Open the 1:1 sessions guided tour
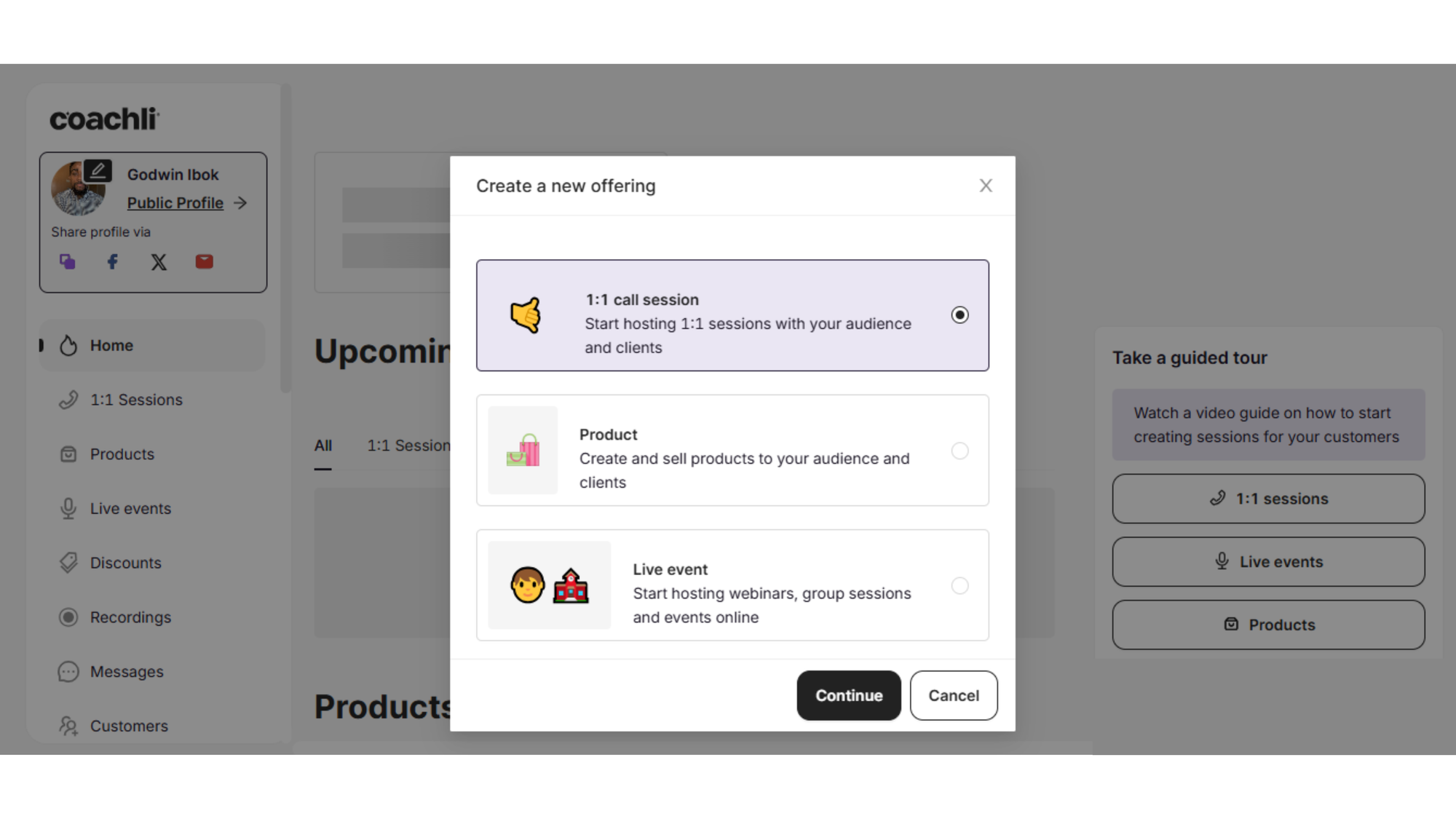1456x819 pixels. coord(1268,499)
